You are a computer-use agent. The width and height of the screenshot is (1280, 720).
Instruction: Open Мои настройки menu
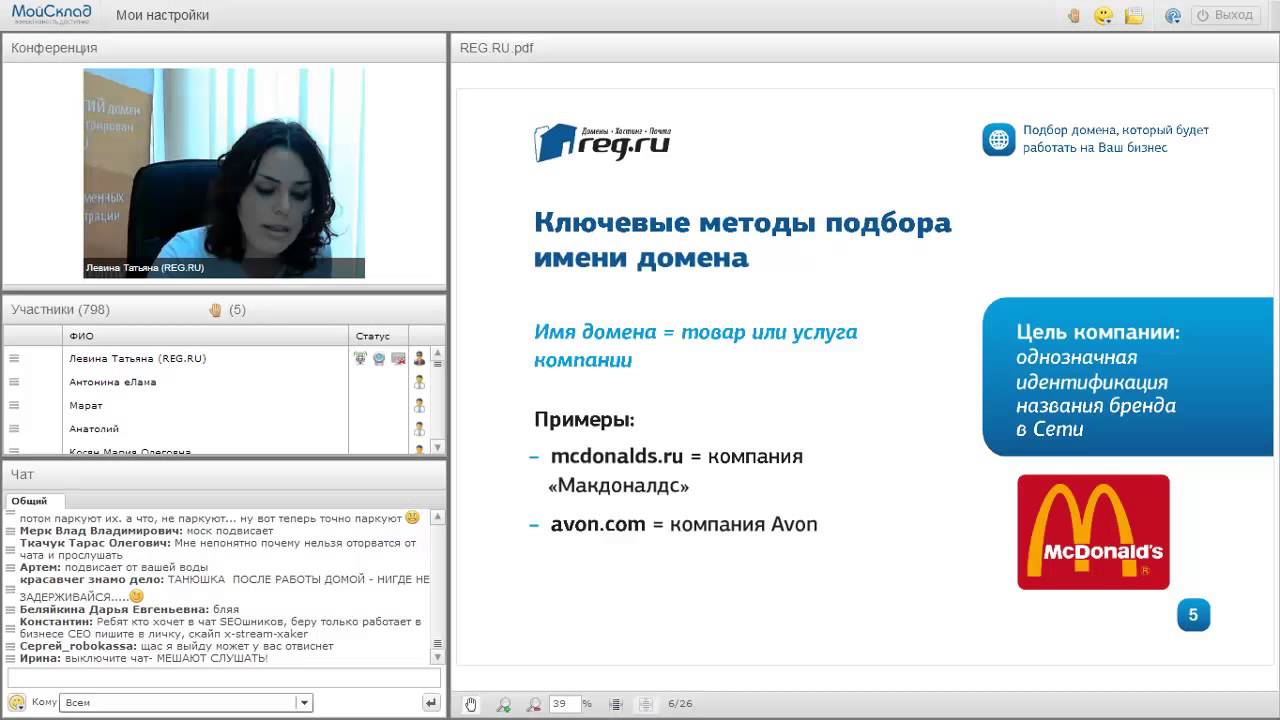click(162, 15)
